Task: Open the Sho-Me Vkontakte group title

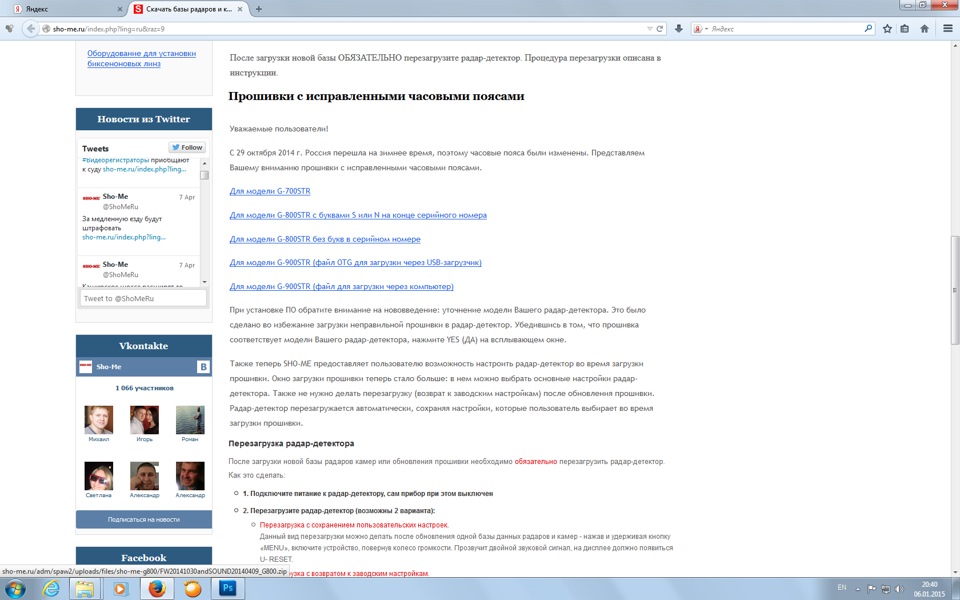Action: pyautogui.click(x=108, y=367)
